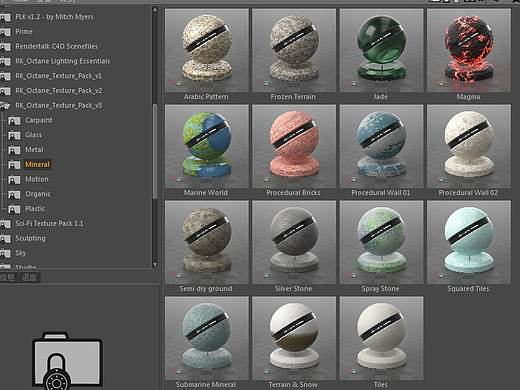520x390 pixels.
Task: Select the Submarine Mineral material thumbnail
Action: pos(207,338)
